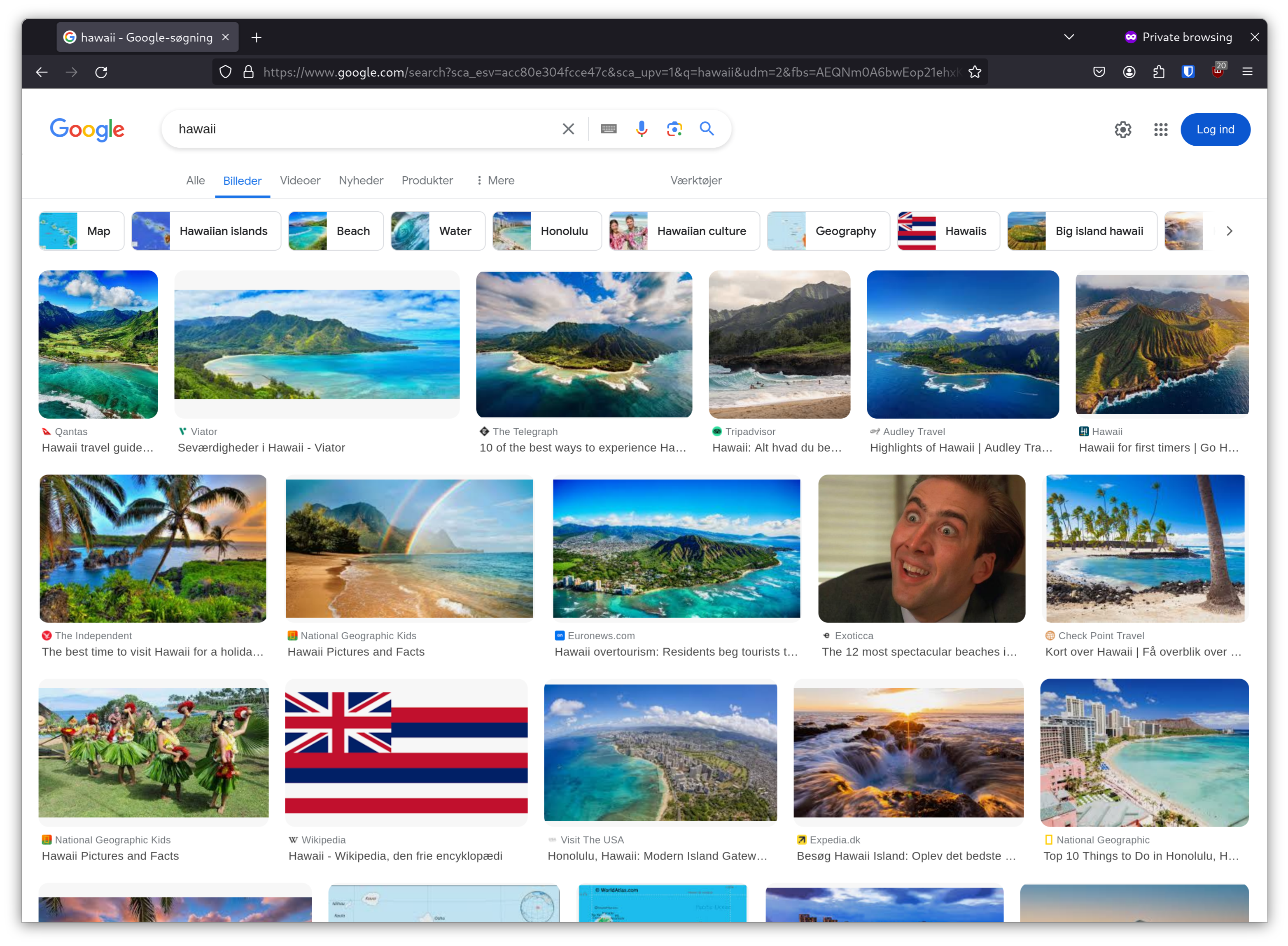Open the extensions puzzle icon

(1159, 72)
